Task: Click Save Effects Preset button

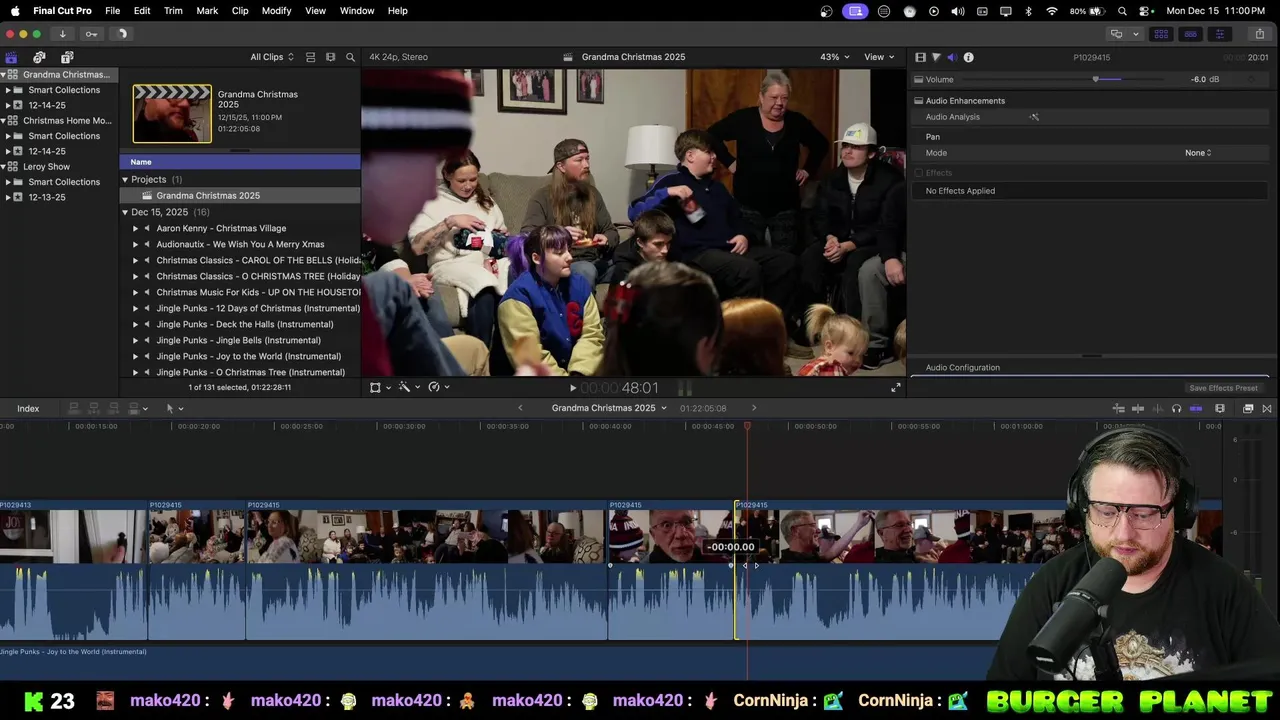Action: point(1223,388)
